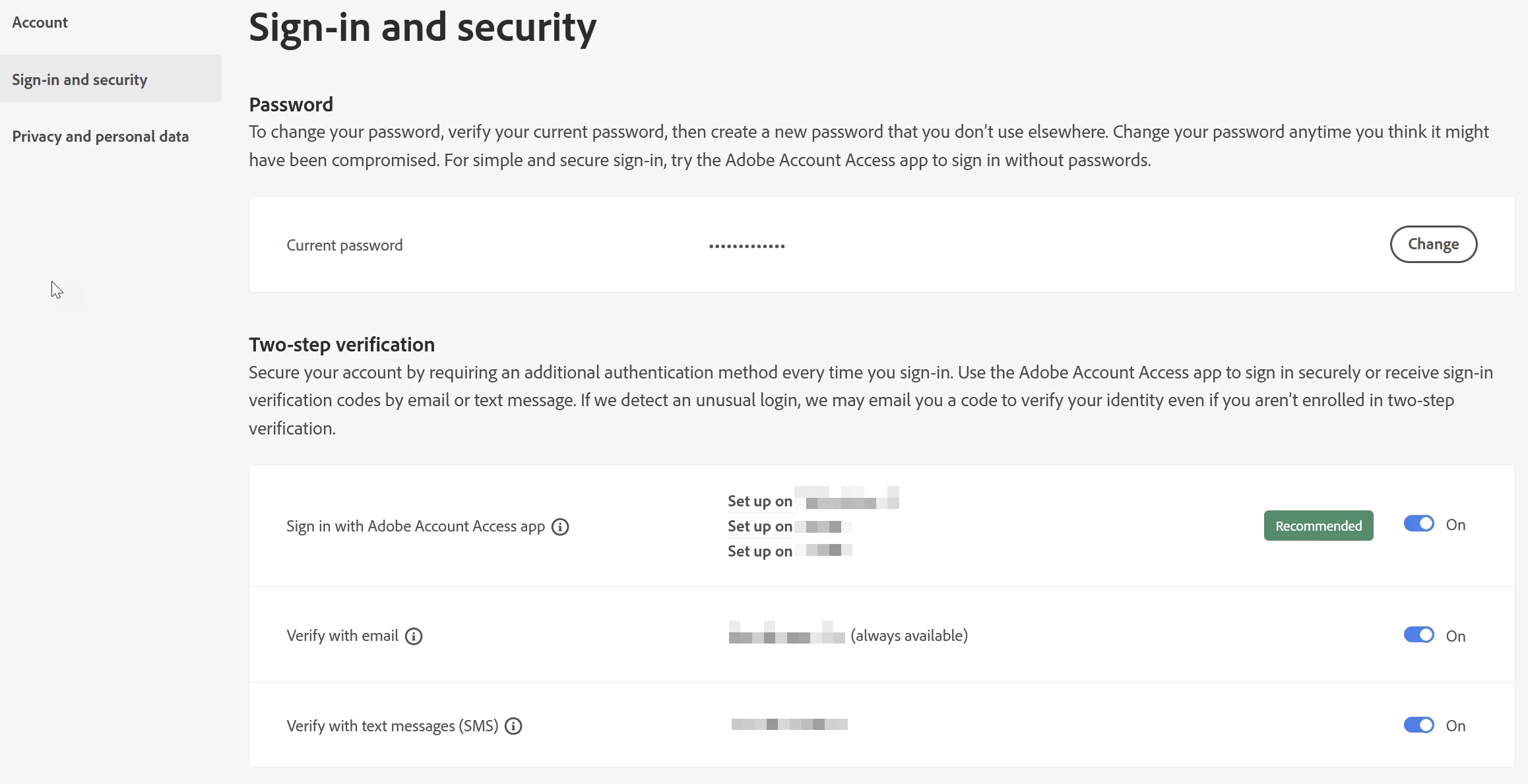Click the first "Set up on" entry
This screenshot has height=784, width=1528.
pyautogui.click(x=760, y=501)
